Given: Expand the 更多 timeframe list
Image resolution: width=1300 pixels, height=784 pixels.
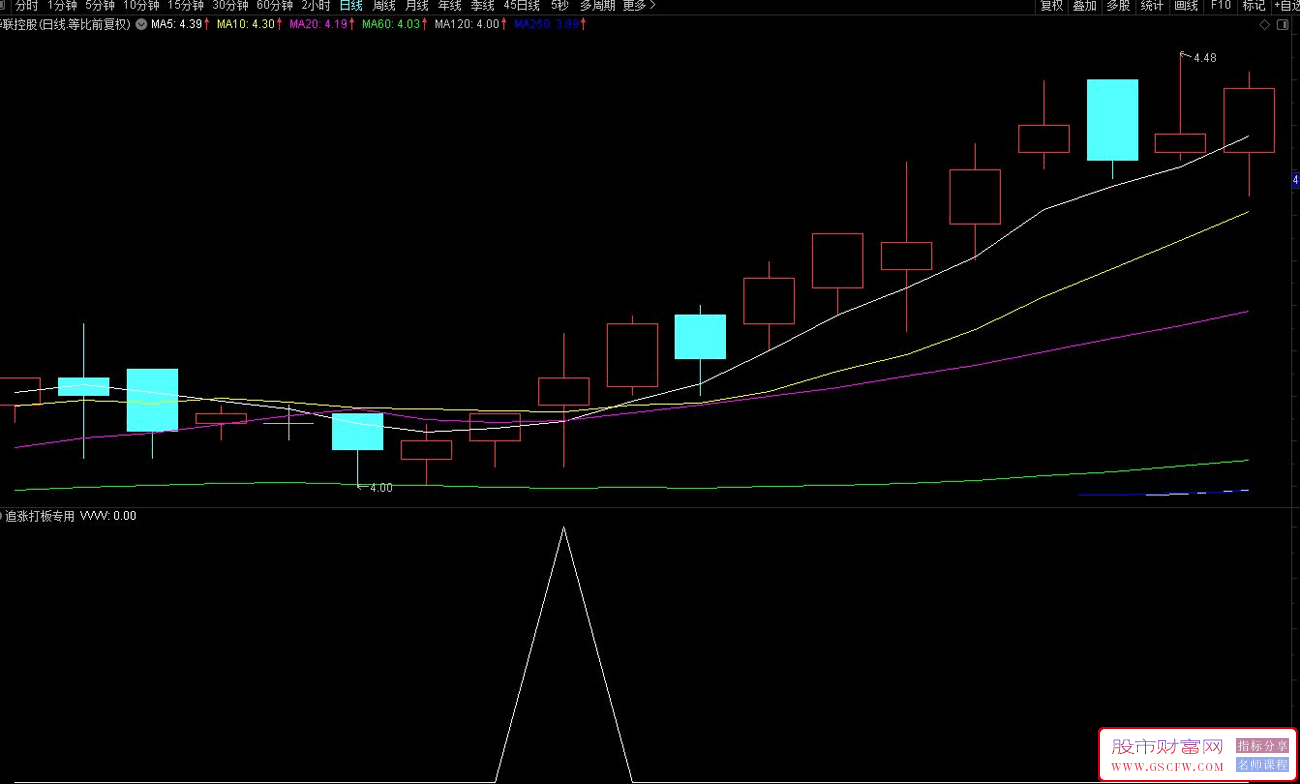Looking at the screenshot, I should pyautogui.click(x=638, y=6).
